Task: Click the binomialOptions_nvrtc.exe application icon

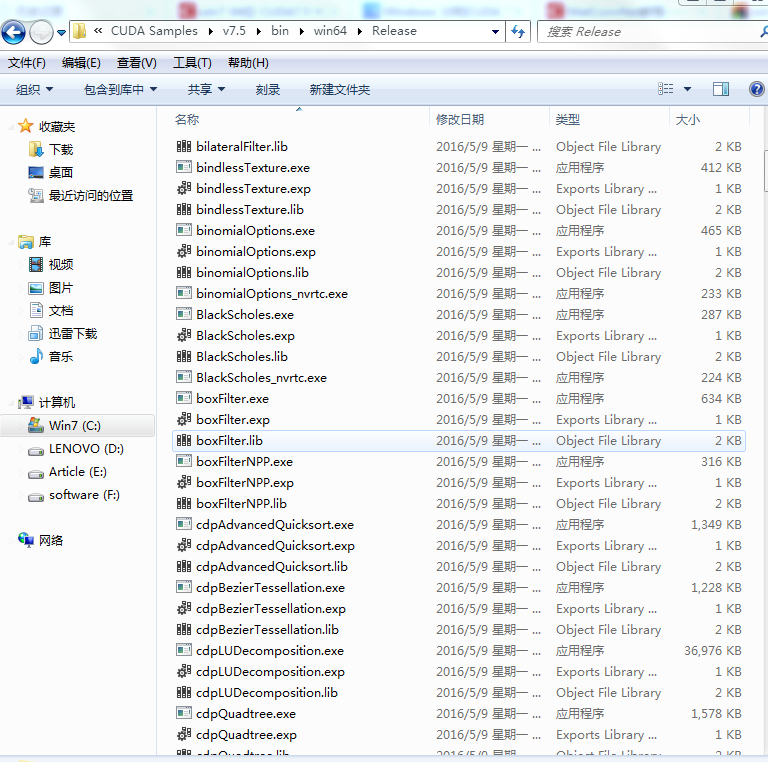Action: click(184, 293)
